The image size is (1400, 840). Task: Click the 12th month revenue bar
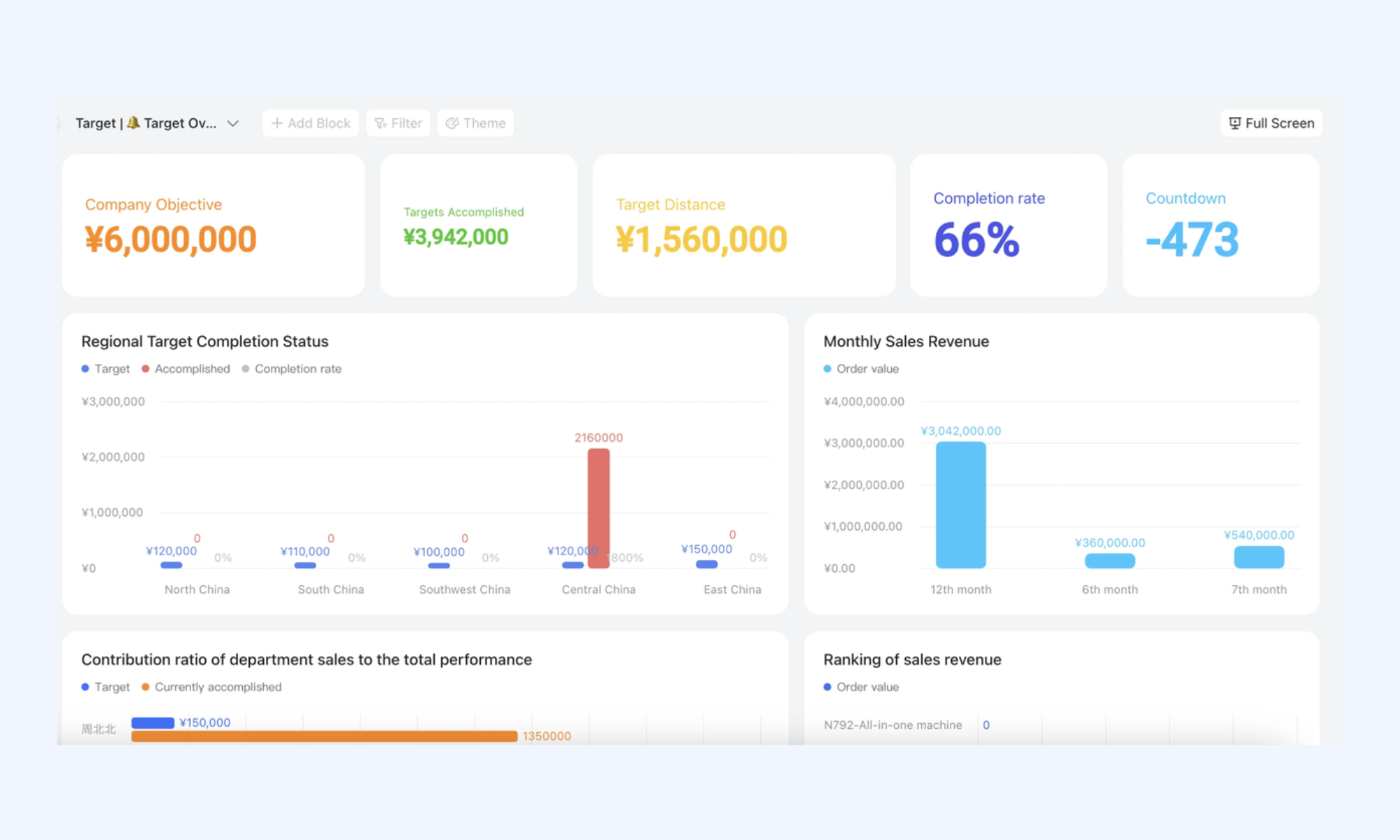pos(960,505)
